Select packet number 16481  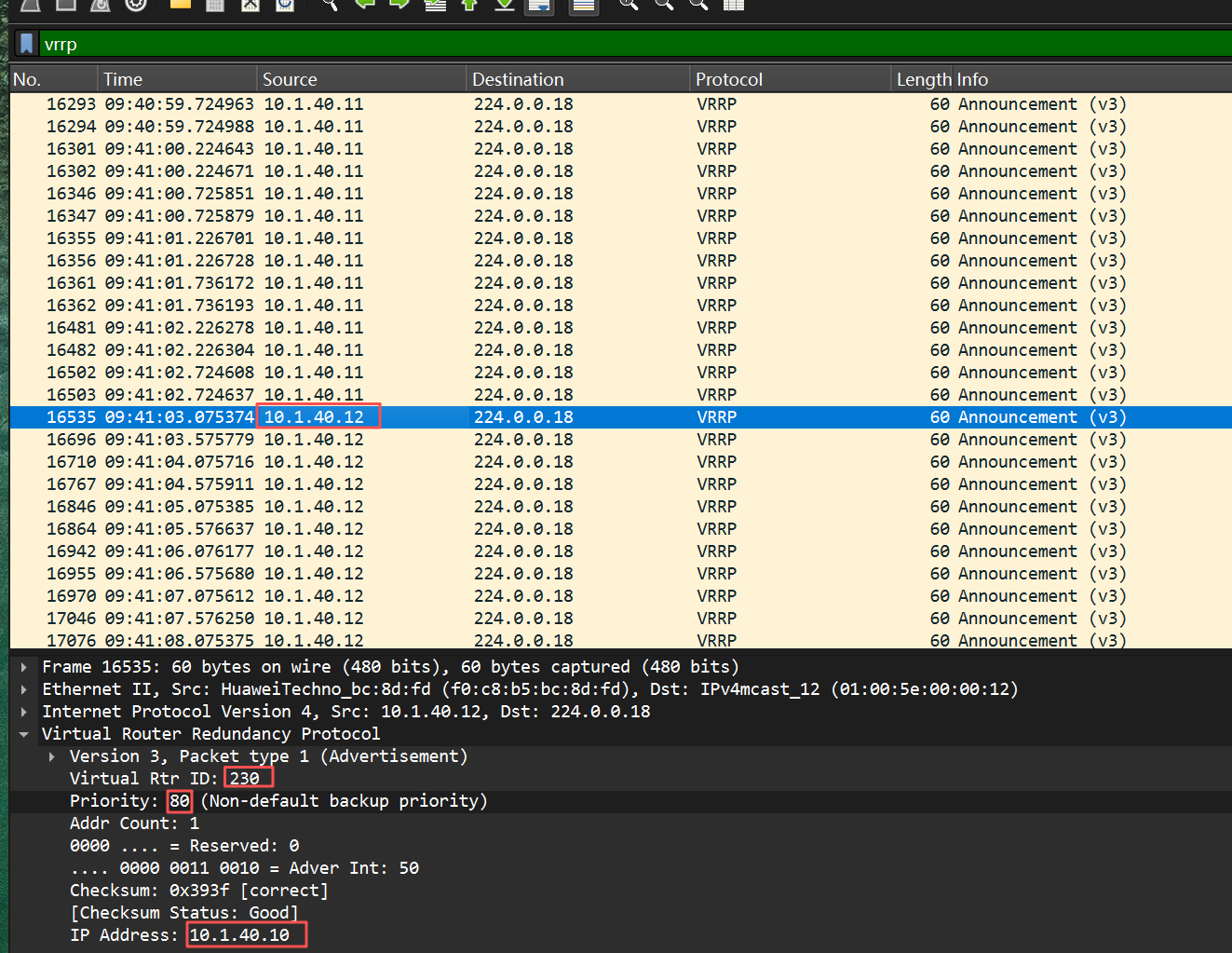point(620,328)
